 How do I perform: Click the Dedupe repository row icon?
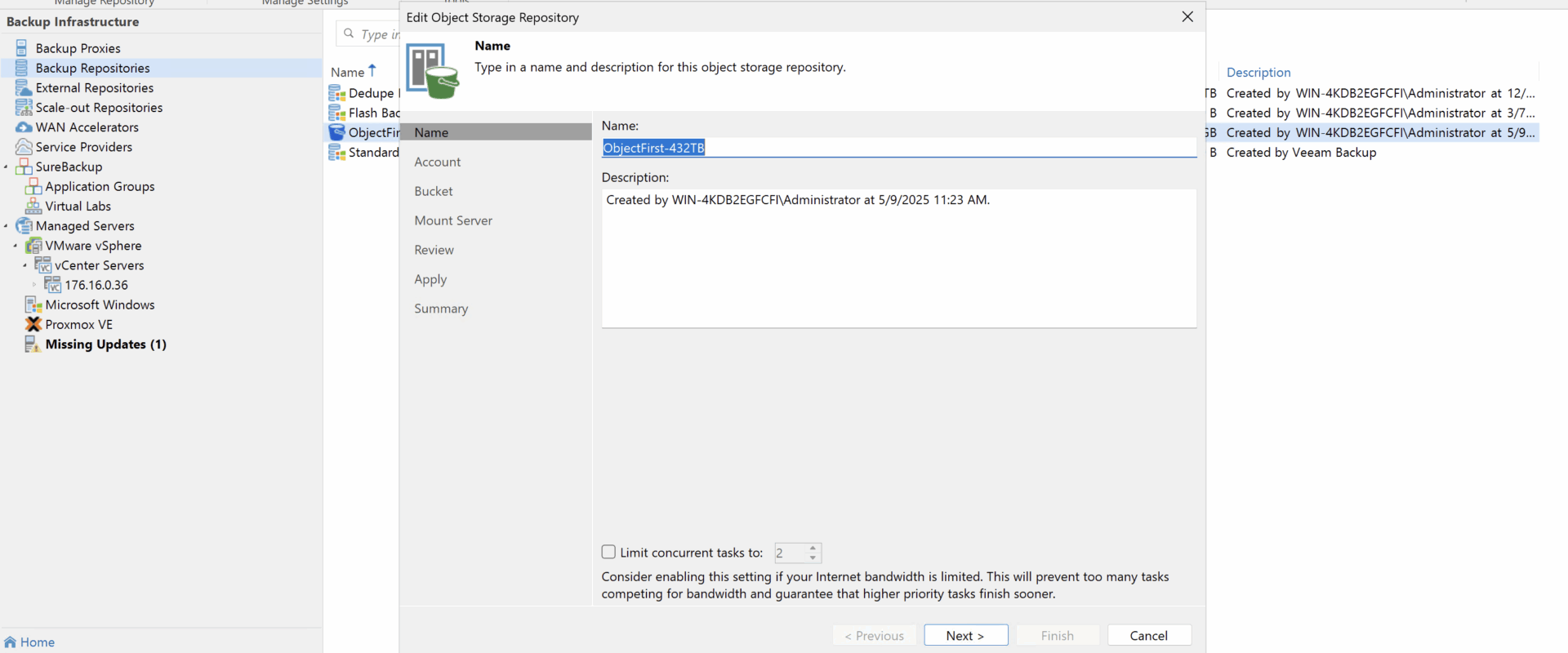click(x=337, y=93)
